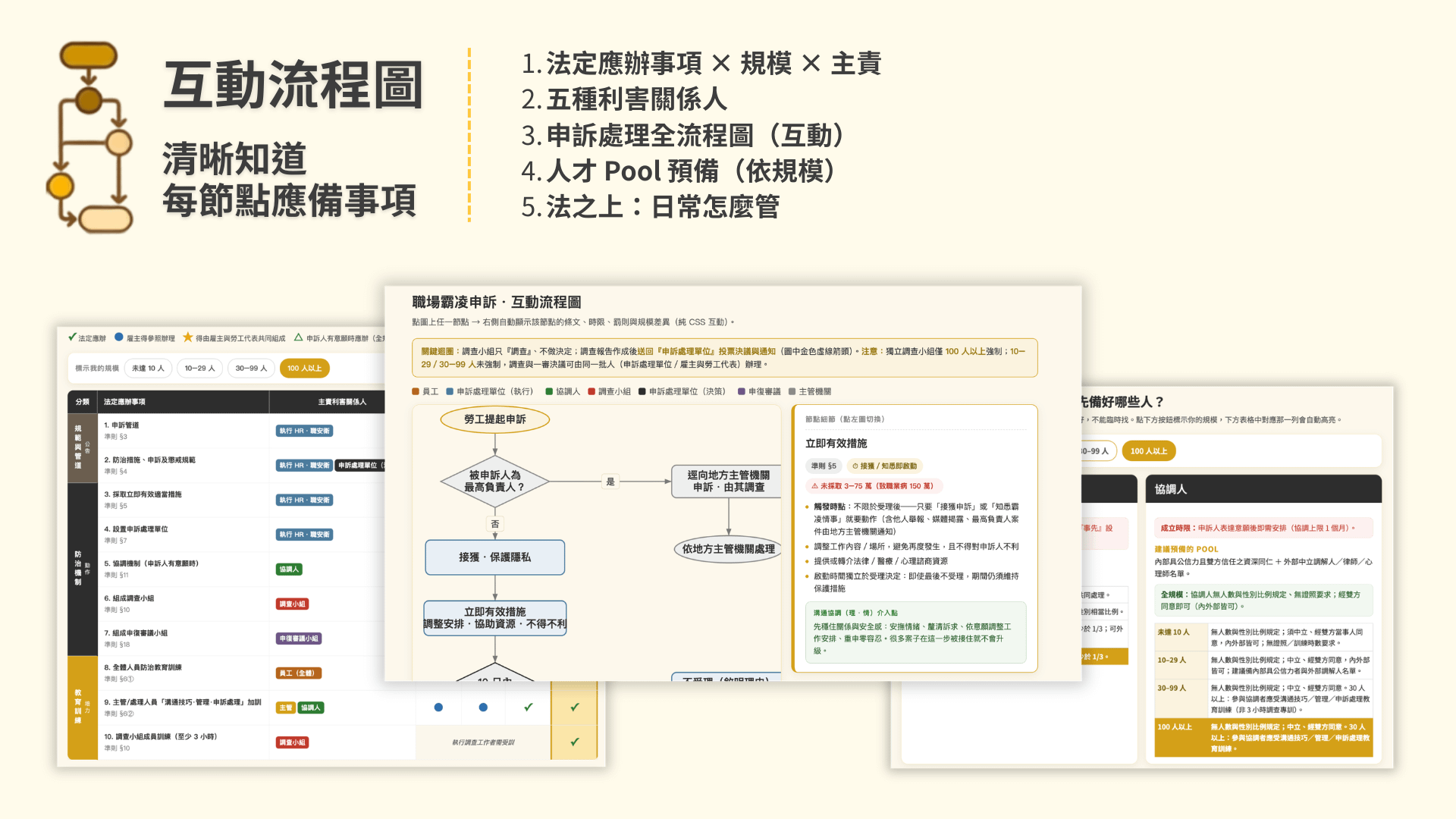
Task: Click the 勞工提起申訴 start node
Action: pos(495,419)
